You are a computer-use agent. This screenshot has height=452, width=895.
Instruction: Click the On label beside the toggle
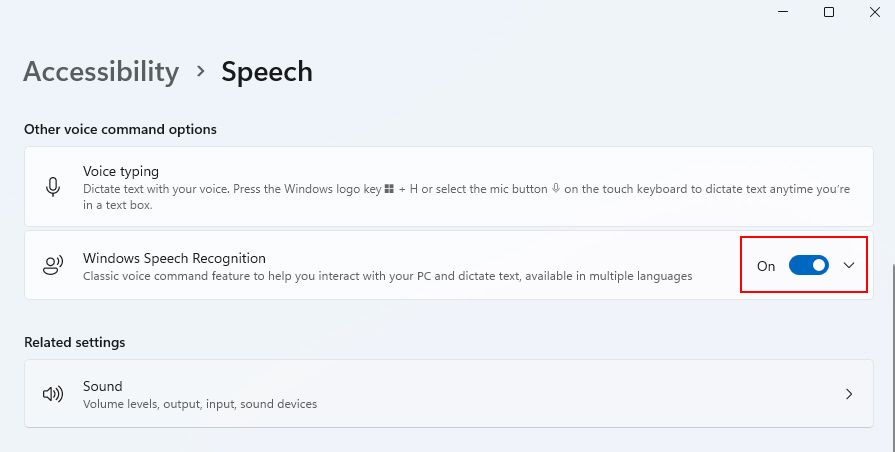pyautogui.click(x=766, y=266)
